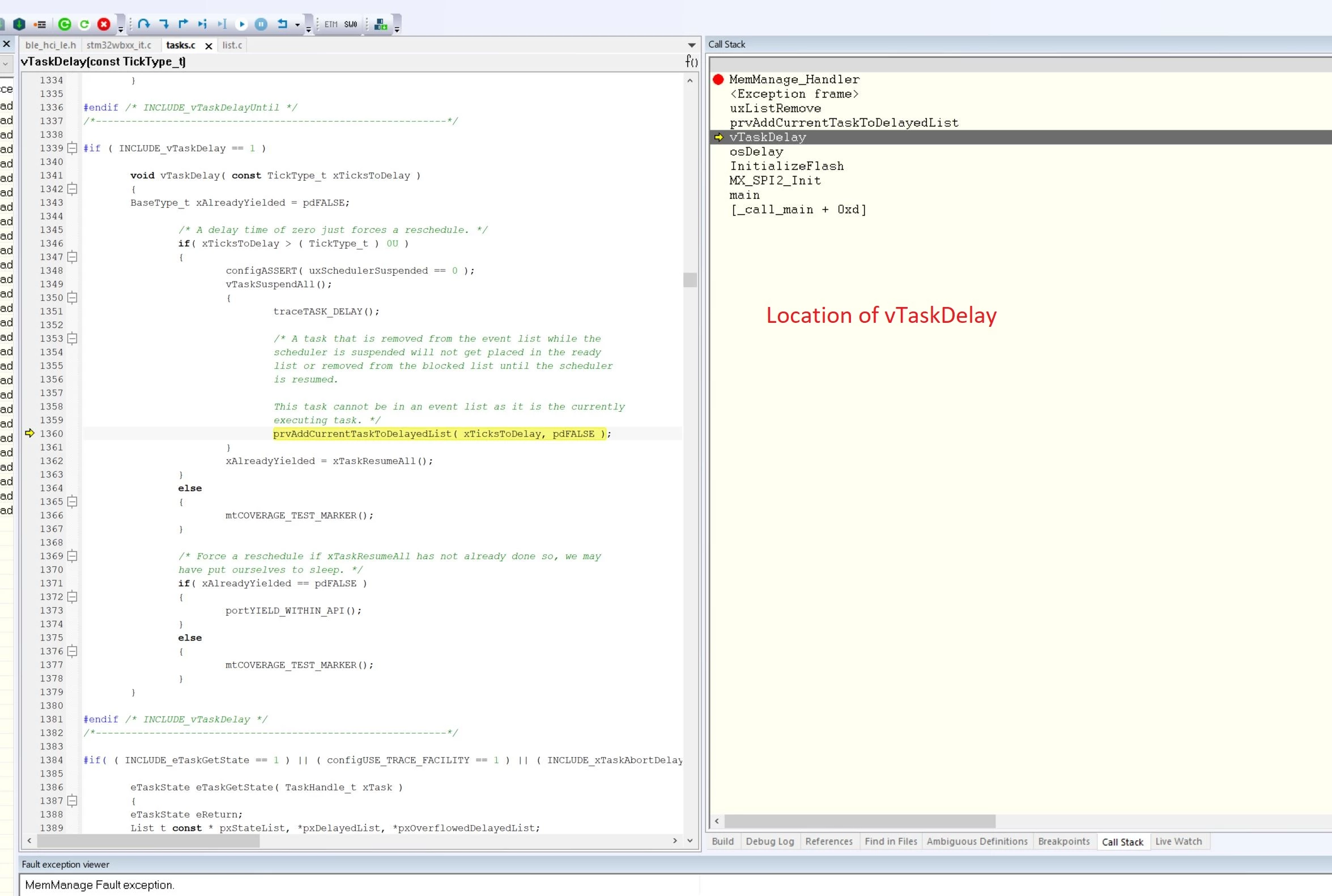Click the Run to Cursor icon
This screenshot has height=896, width=1332.
222,24
